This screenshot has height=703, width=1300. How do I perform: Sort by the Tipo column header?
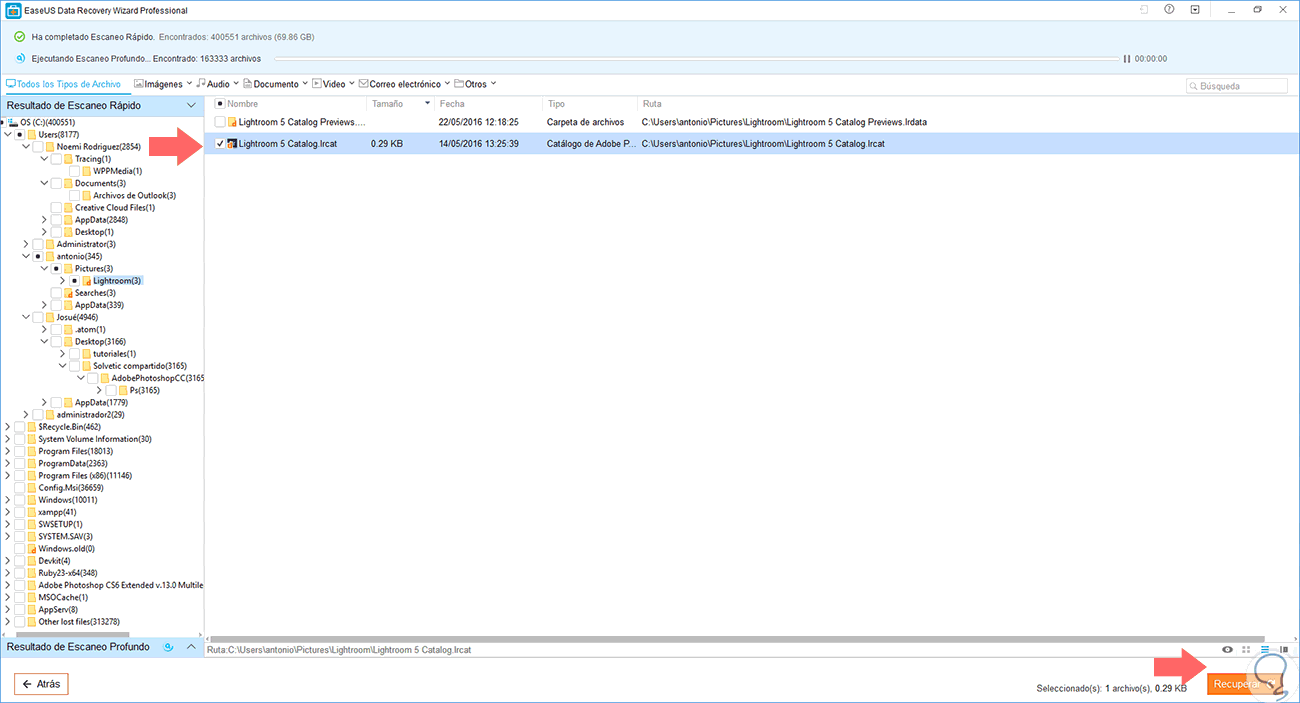point(556,104)
